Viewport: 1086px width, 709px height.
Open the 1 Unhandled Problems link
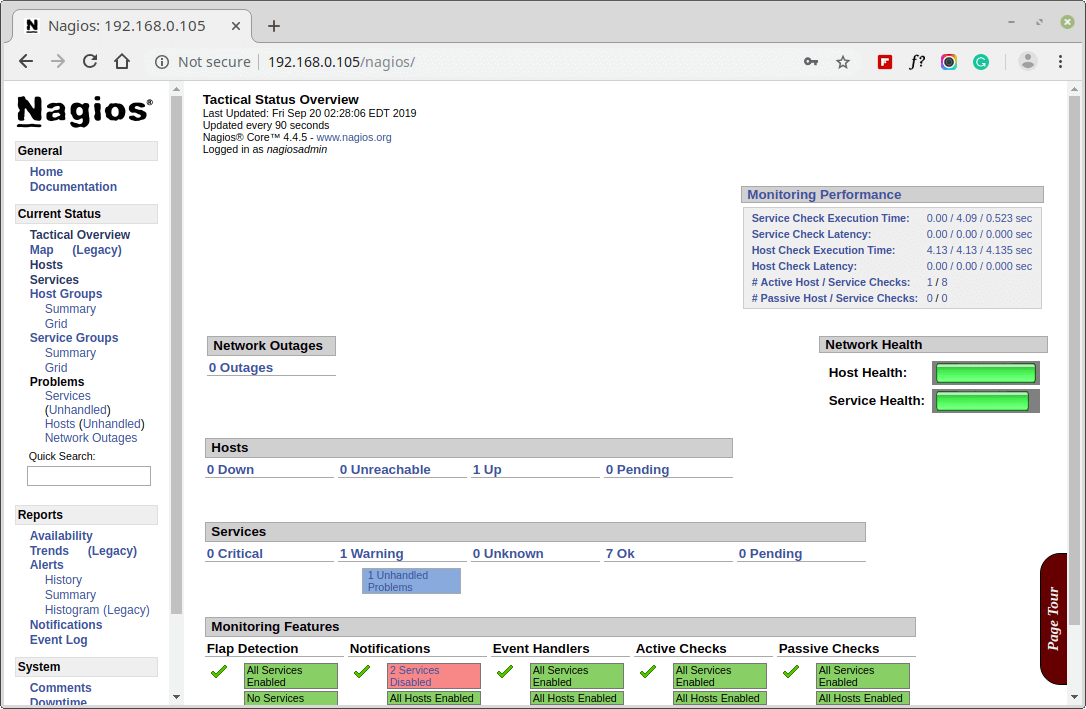[x=411, y=581]
